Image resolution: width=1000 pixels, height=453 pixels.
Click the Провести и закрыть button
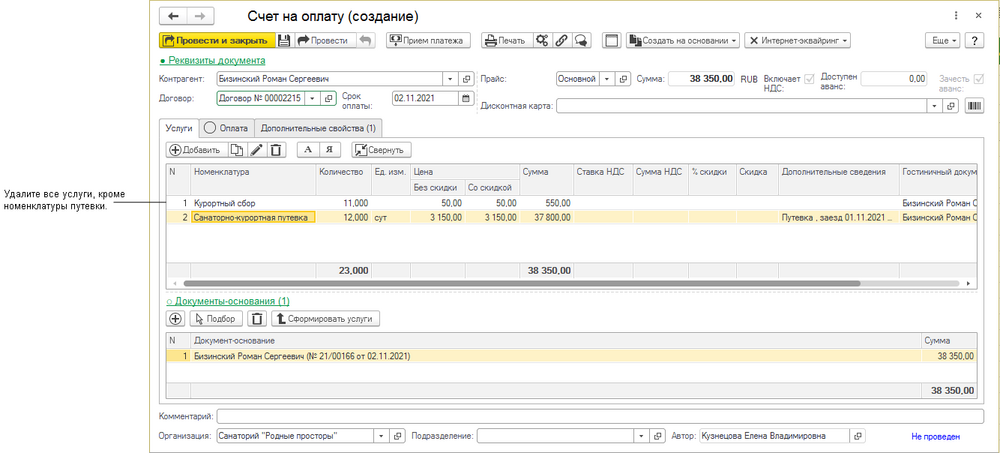coord(215,41)
